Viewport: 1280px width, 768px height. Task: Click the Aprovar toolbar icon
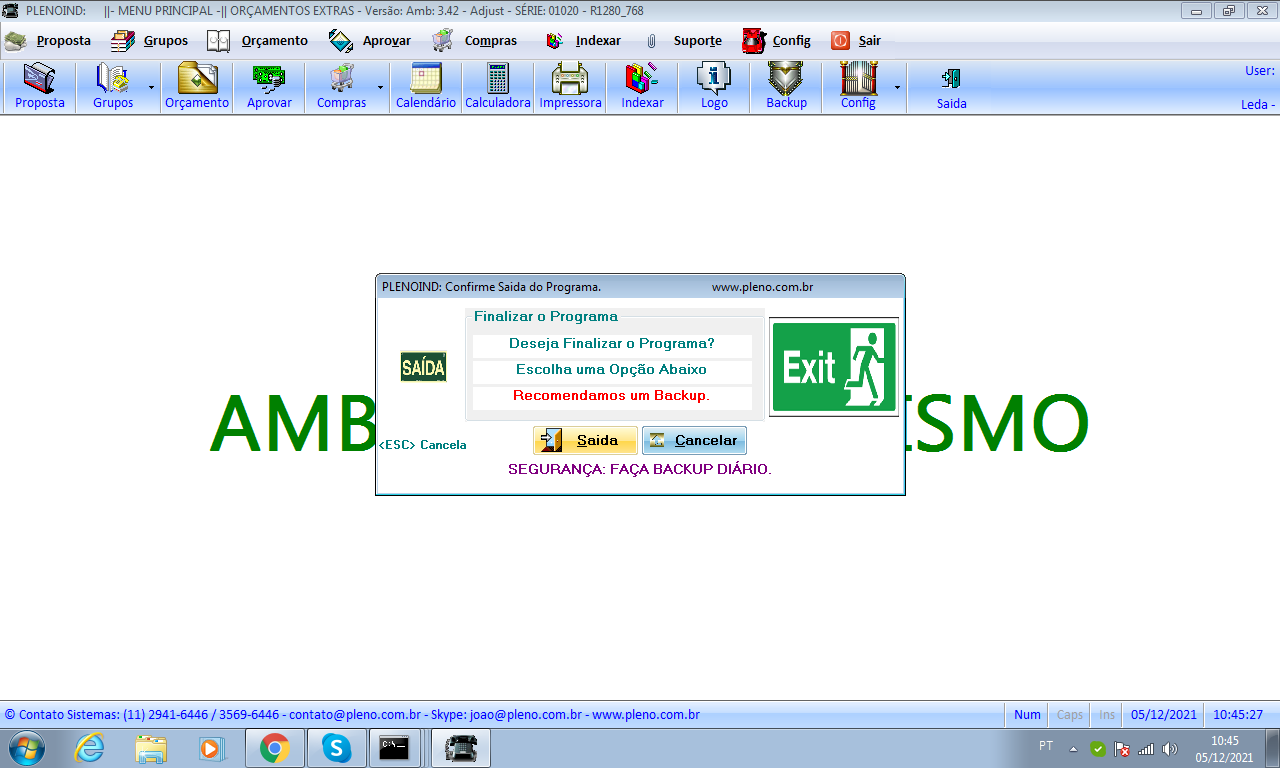(269, 87)
